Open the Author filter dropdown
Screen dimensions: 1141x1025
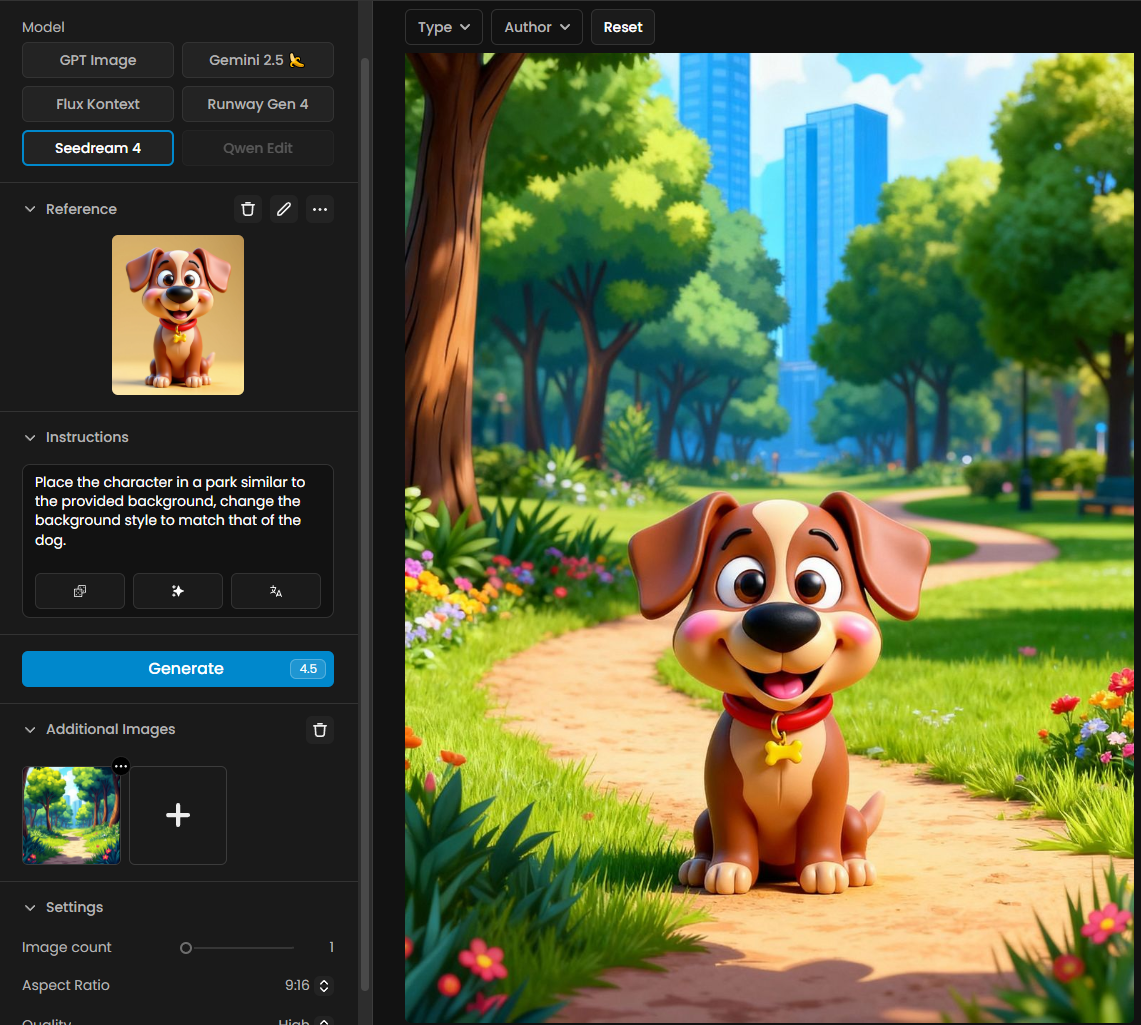[537, 27]
